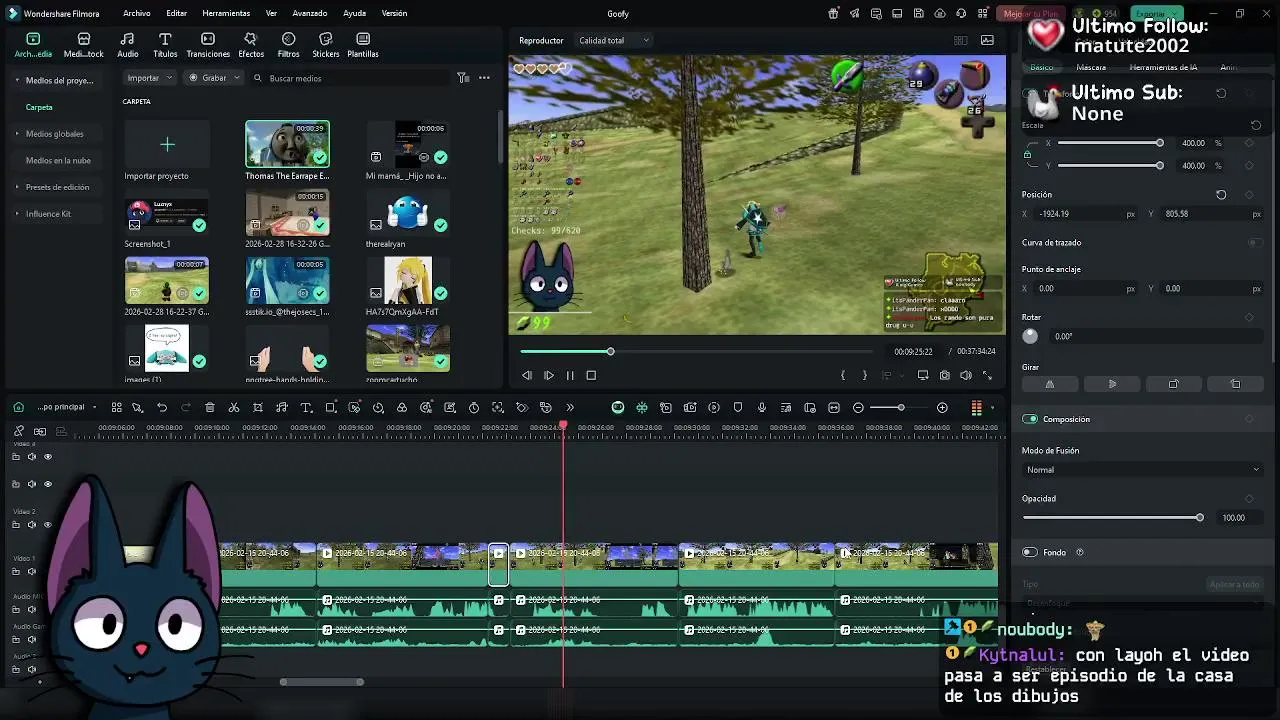Select the Carpeta folder in media tree

point(39,107)
